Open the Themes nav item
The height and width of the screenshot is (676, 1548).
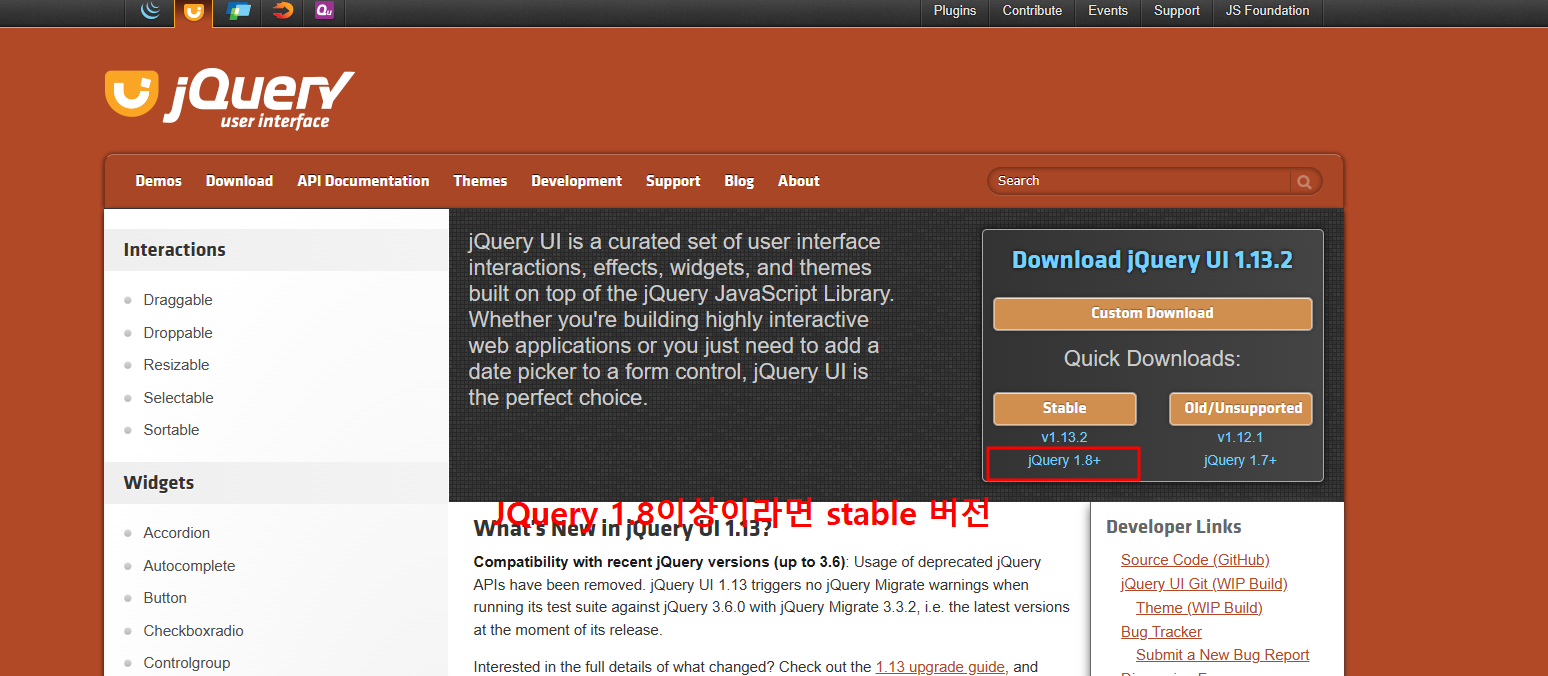(x=480, y=181)
